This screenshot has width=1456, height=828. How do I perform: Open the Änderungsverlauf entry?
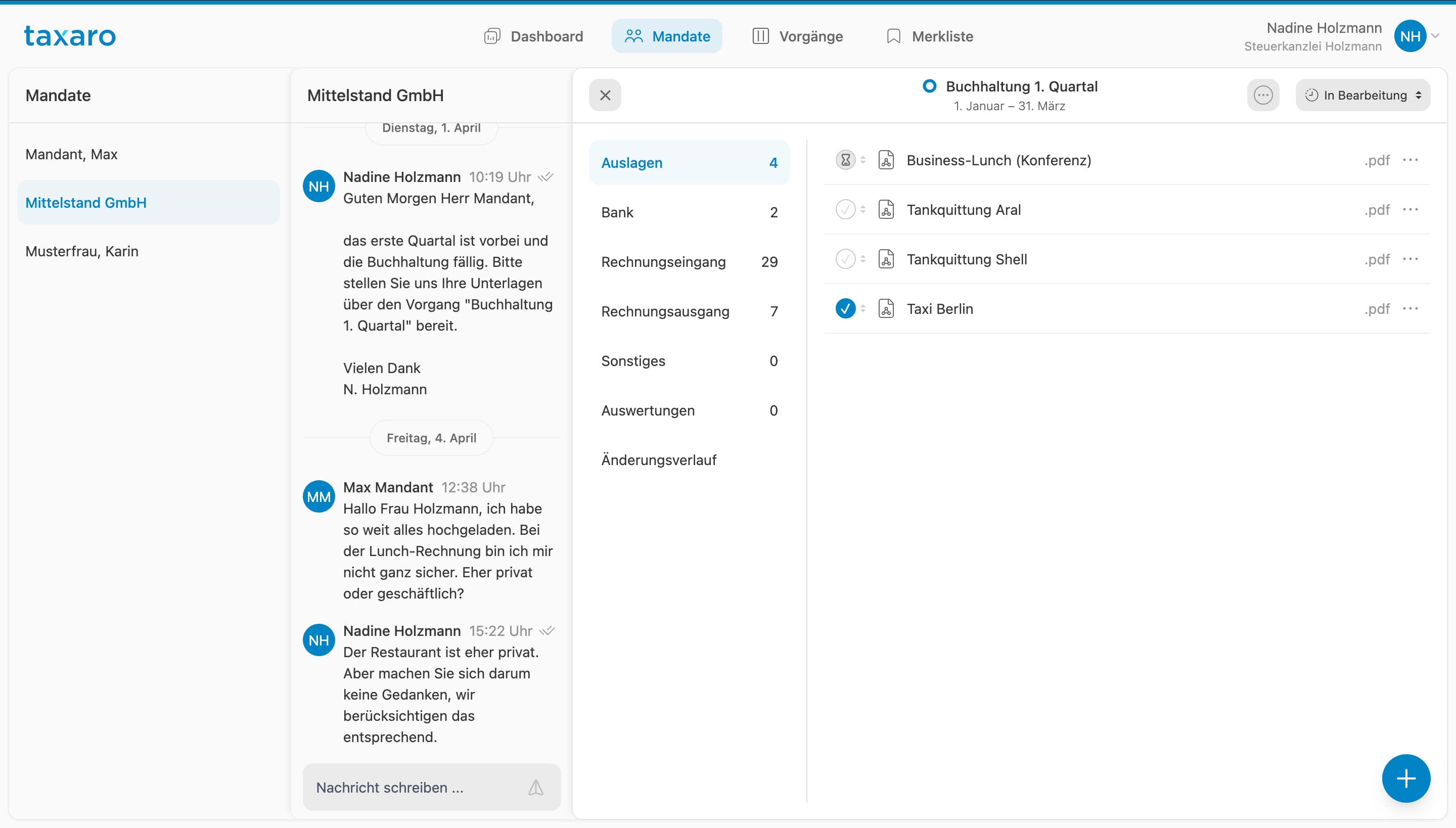659,459
